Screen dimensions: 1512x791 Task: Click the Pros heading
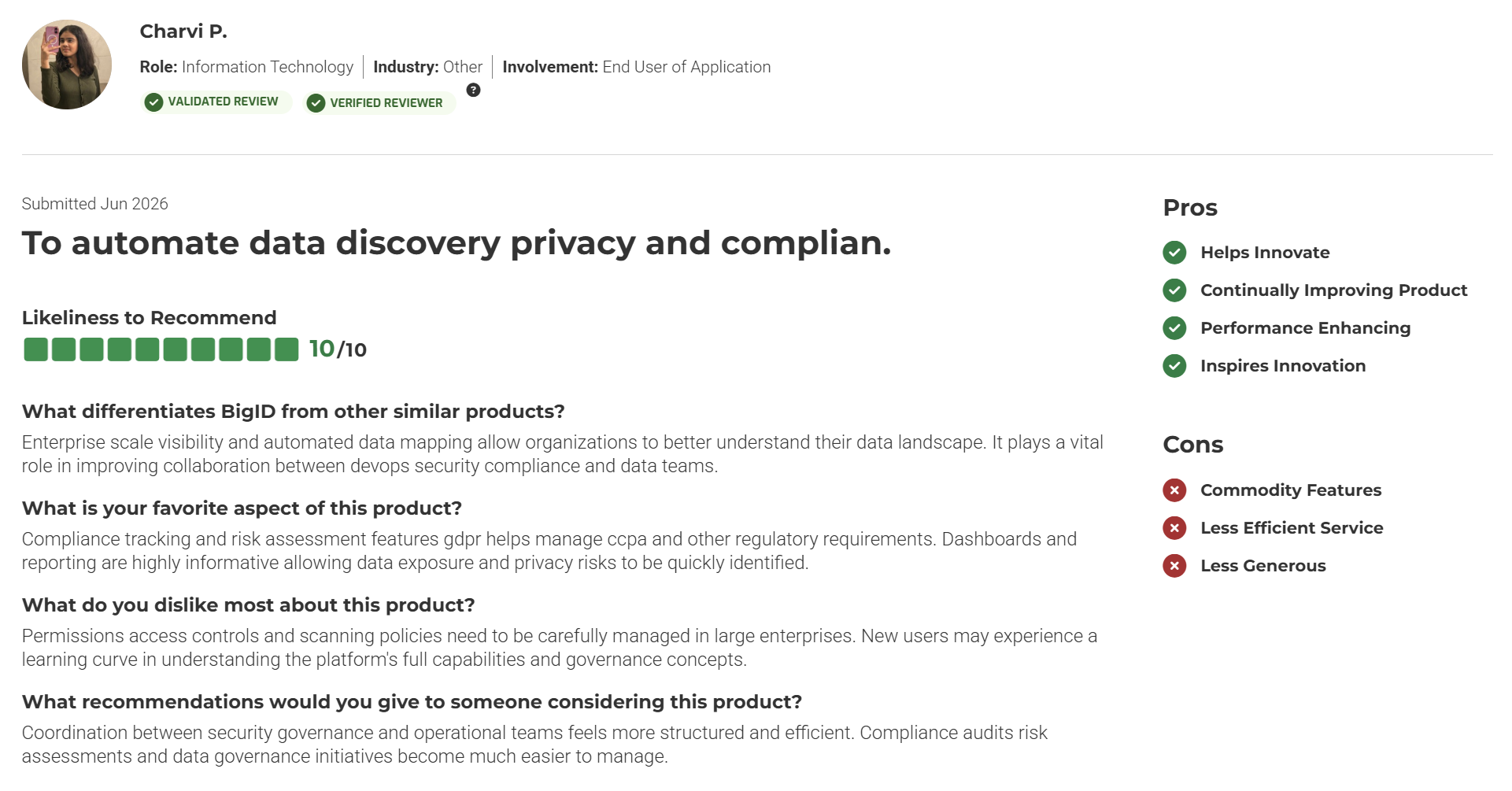click(x=1190, y=208)
